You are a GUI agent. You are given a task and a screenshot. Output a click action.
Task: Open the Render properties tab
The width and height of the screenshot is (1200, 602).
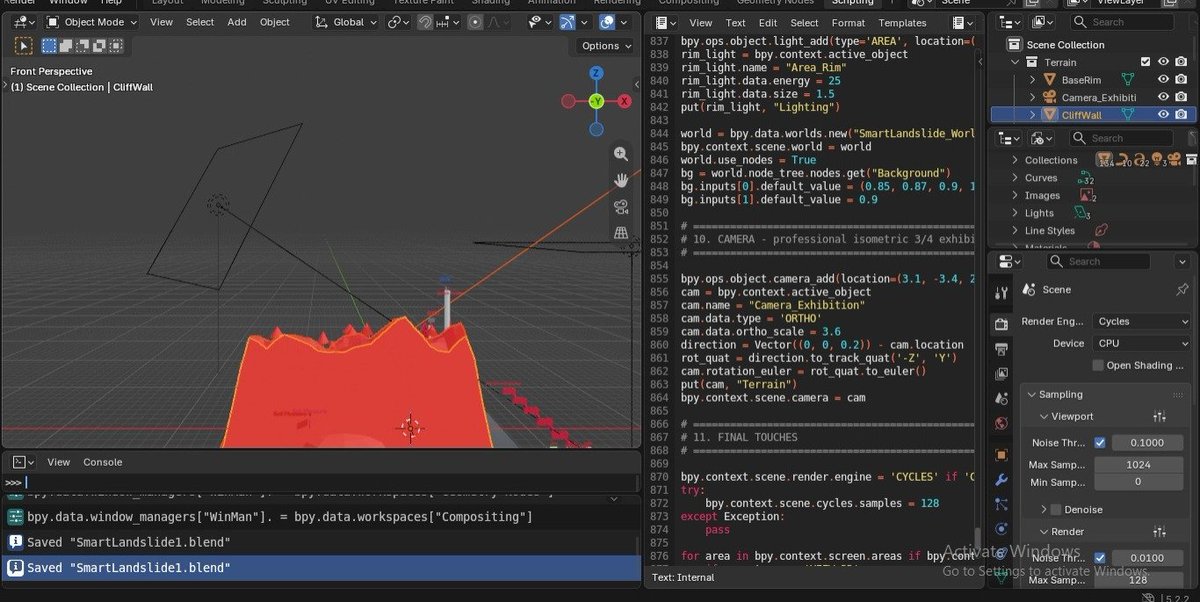tap(1002, 324)
